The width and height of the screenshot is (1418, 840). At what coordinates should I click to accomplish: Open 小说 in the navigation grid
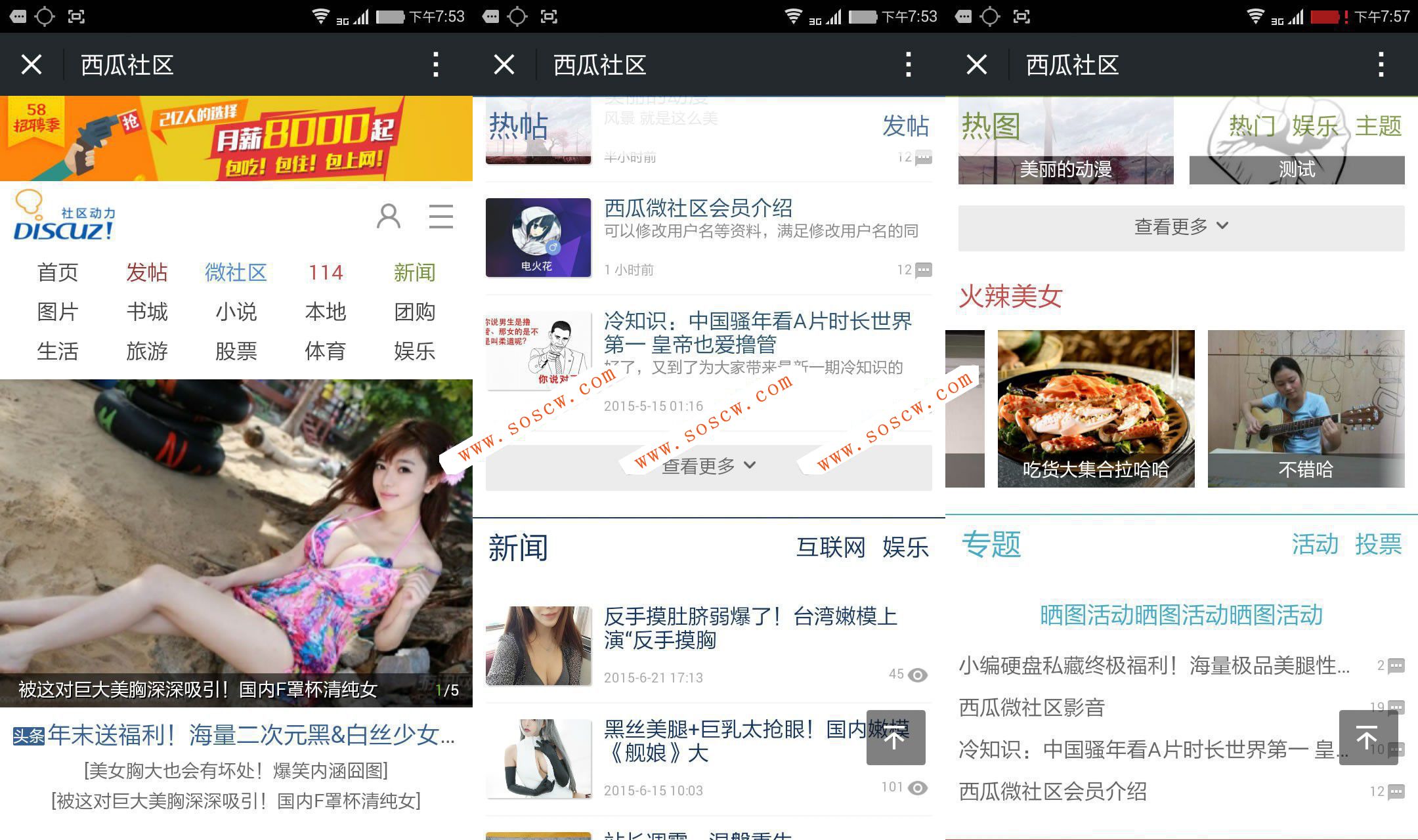point(236,312)
